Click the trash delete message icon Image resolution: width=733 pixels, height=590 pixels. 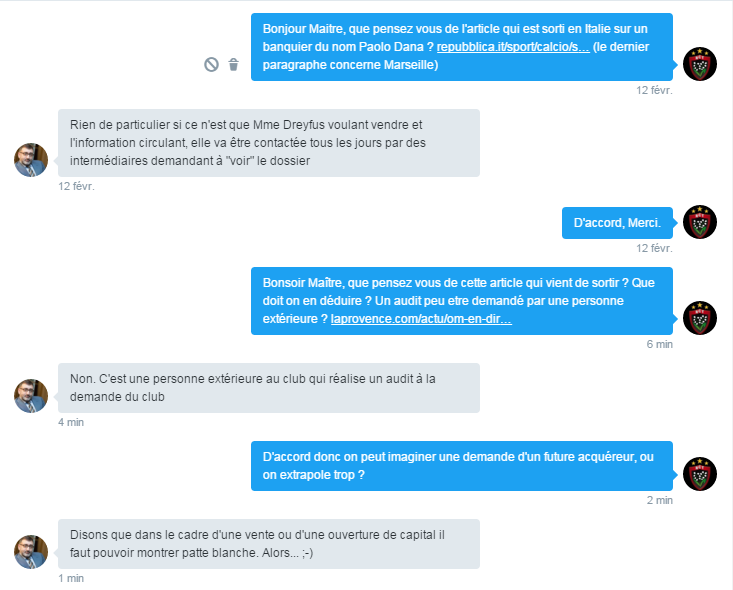(x=234, y=65)
